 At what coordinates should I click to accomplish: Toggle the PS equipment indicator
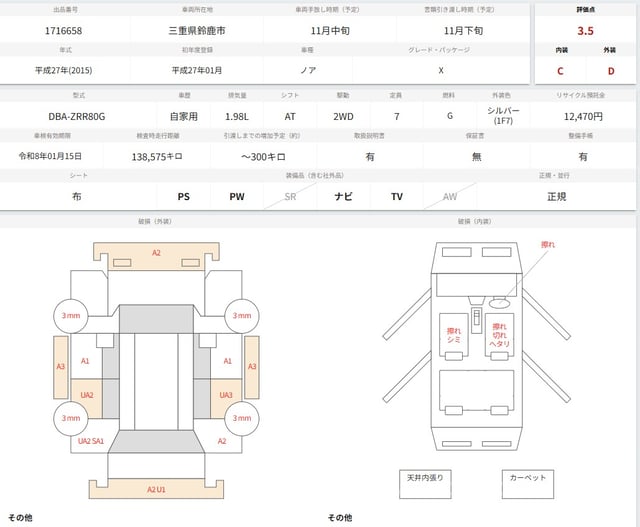click(x=183, y=197)
